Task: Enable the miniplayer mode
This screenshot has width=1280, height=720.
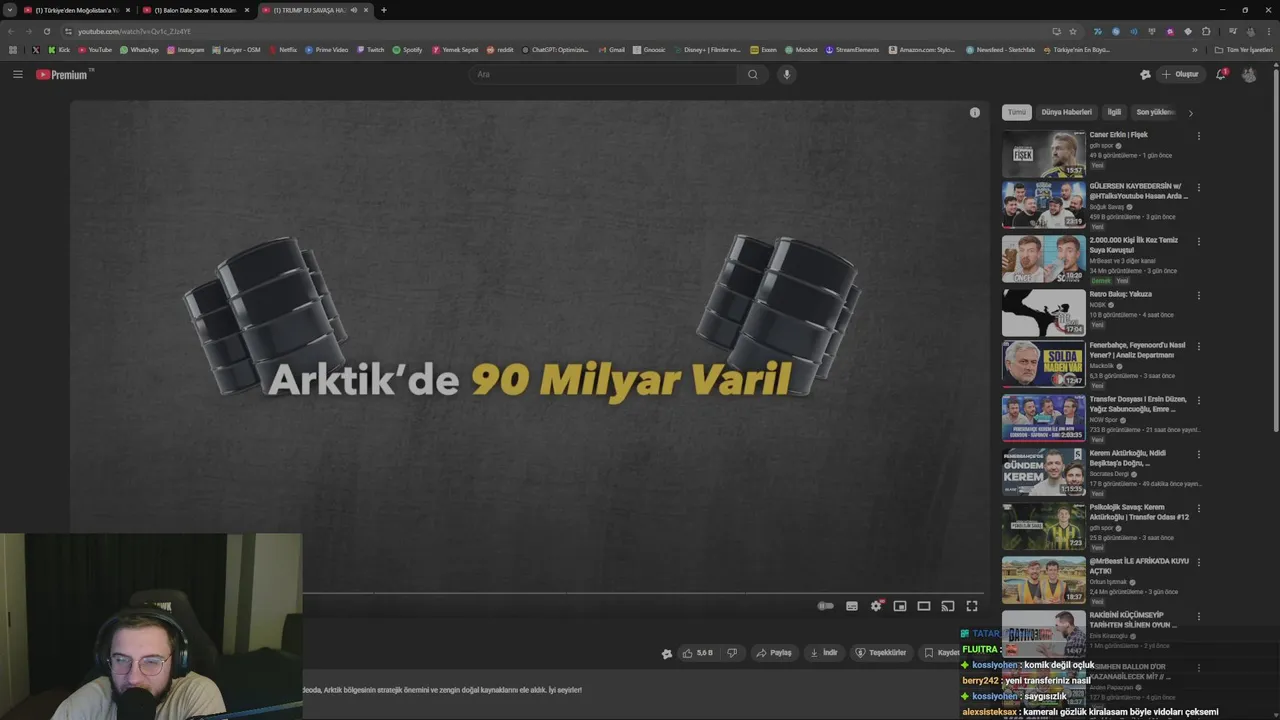Action: (x=900, y=606)
